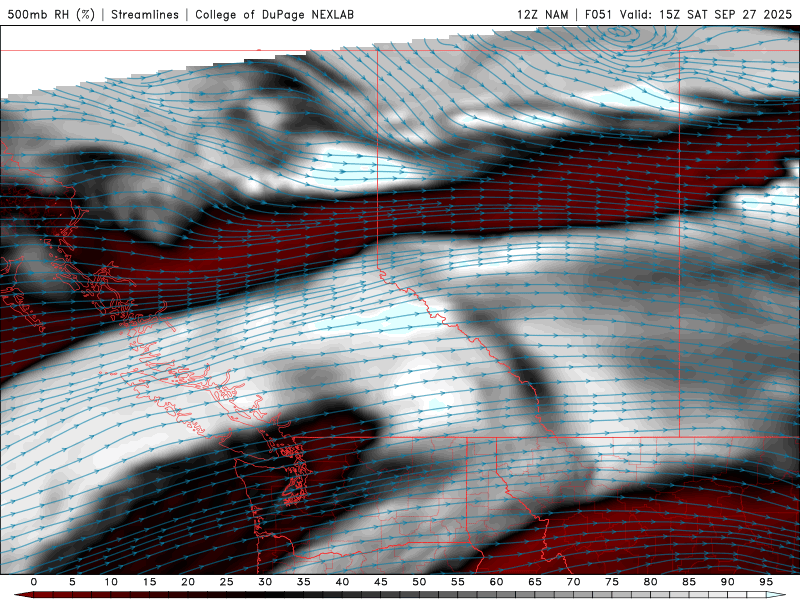Click the "F051" forecast hour label
The width and height of the screenshot is (800, 600).
click(x=599, y=14)
